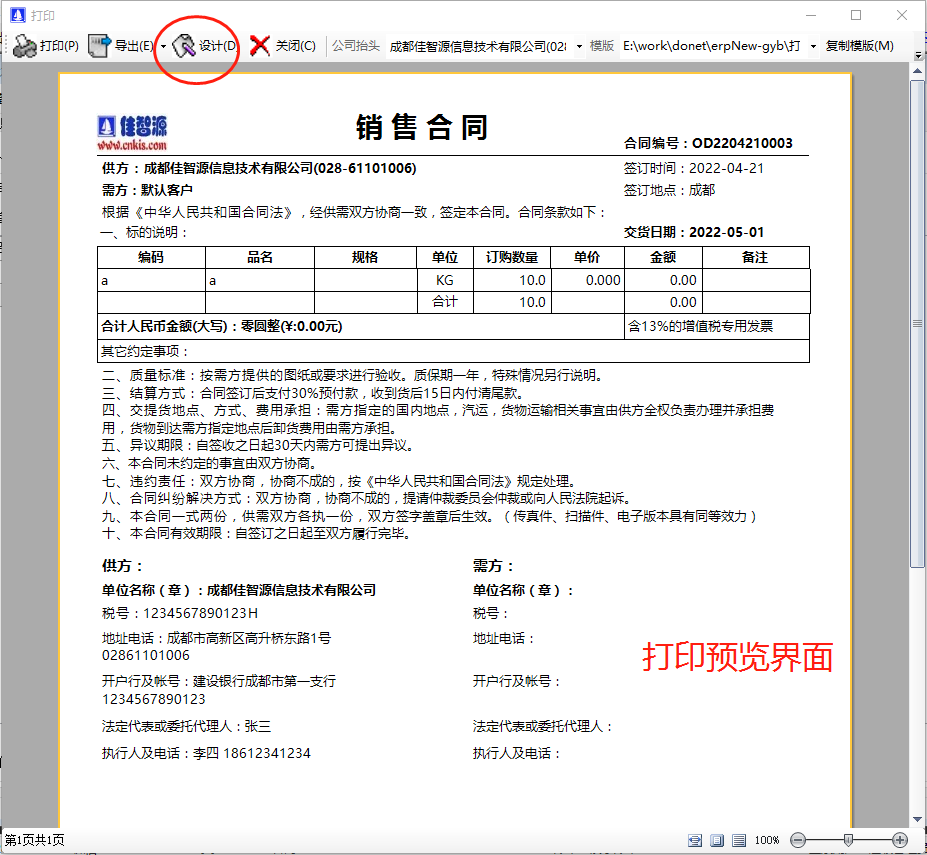Image resolution: width=927 pixels, height=855 pixels.
Task: Click the Export (导出) icon
Action: coord(98,46)
